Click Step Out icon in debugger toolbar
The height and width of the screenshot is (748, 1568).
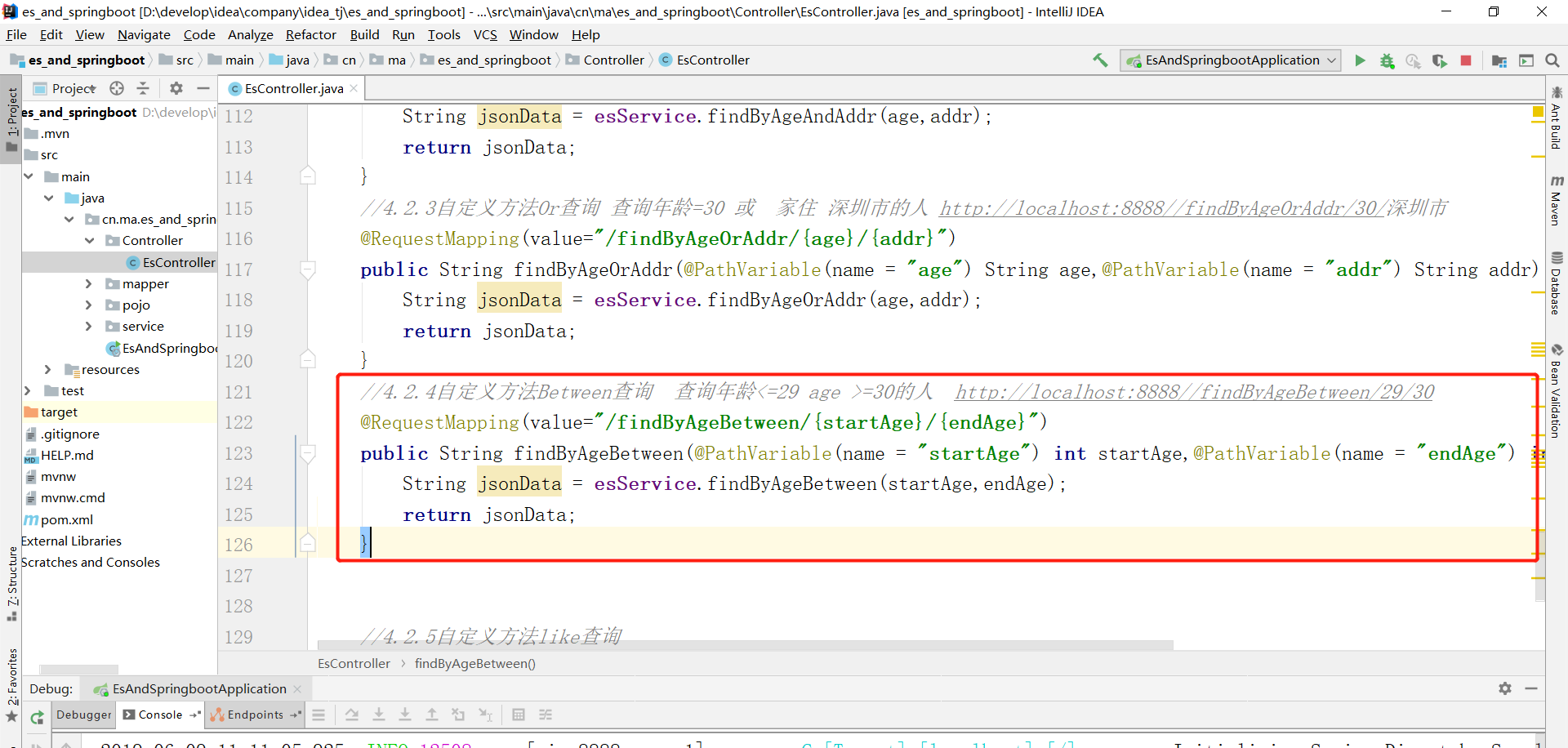(x=432, y=715)
